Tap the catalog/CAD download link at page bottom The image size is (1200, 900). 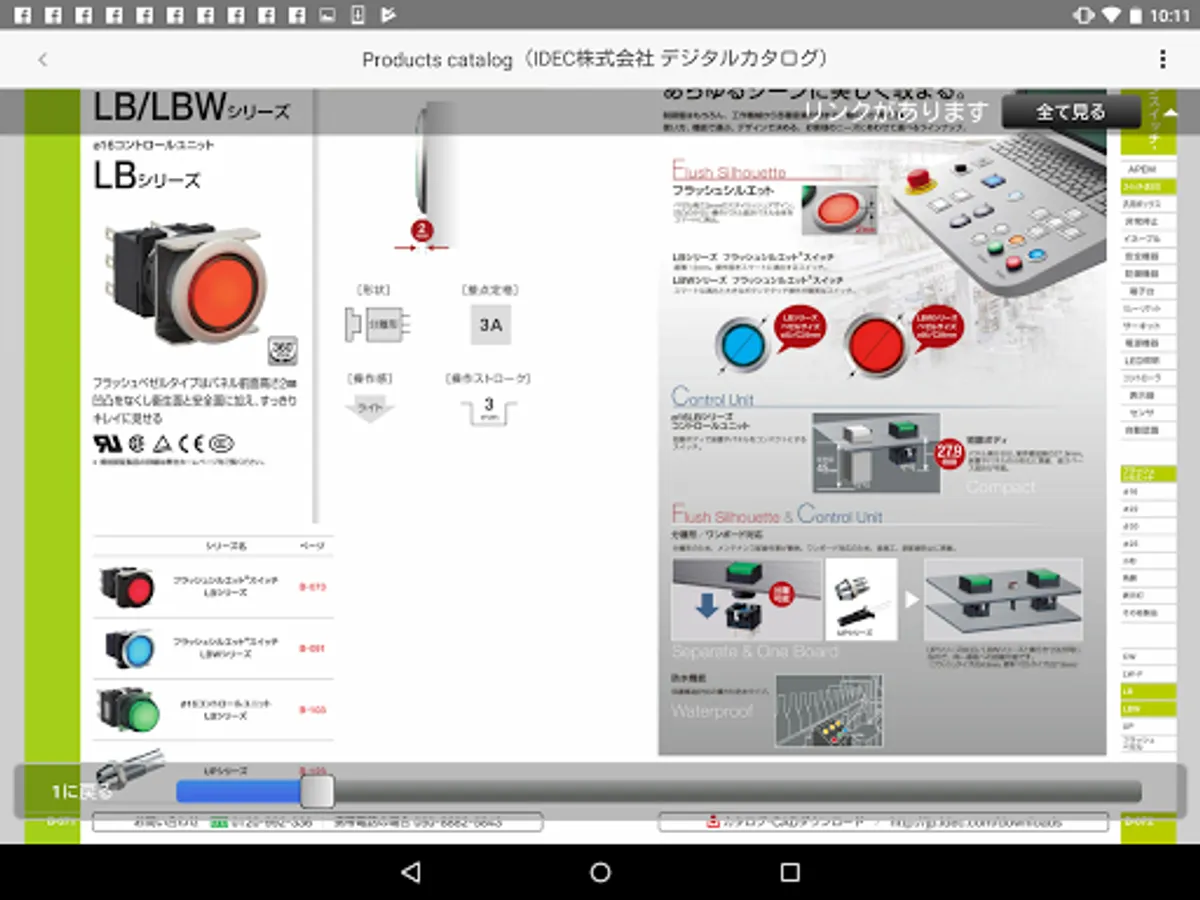(x=883, y=822)
